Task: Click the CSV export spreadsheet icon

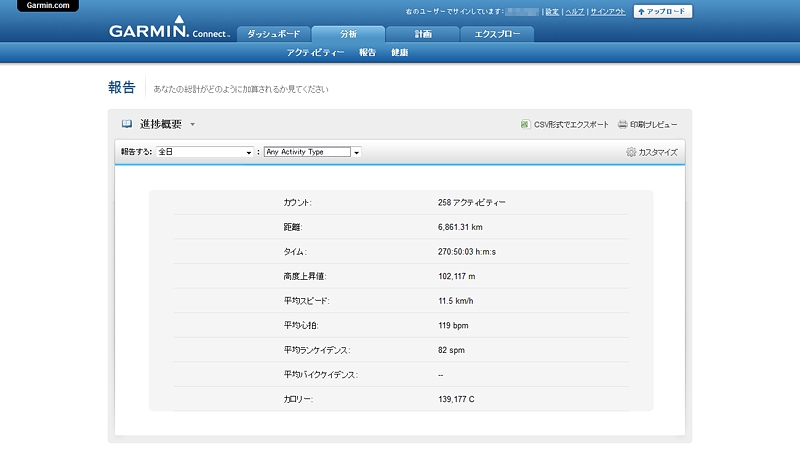Action: (x=525, y=125)
